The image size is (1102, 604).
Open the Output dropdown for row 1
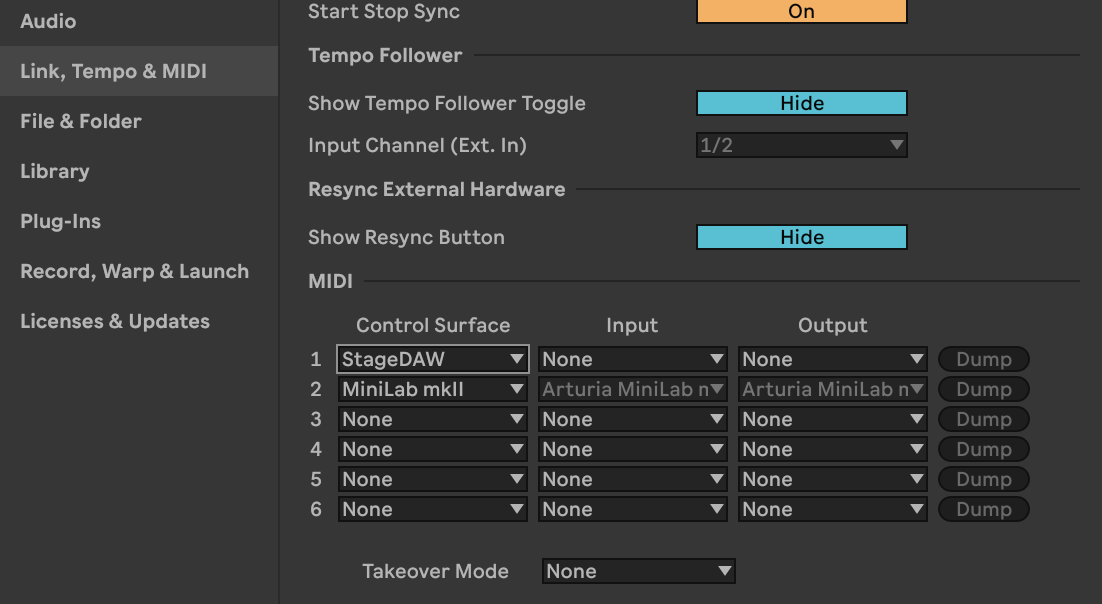click(833, 359)
